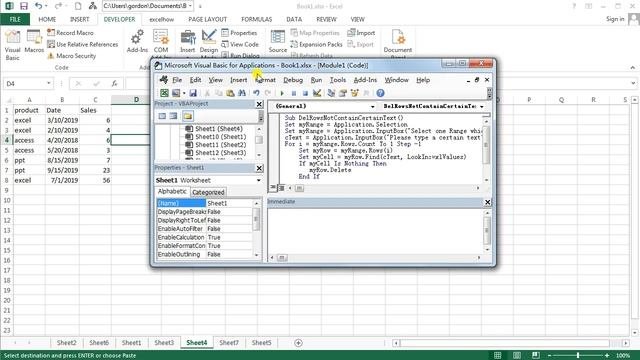
Task: Toggle Folders view in Project pane
Action: click(187, 116)
